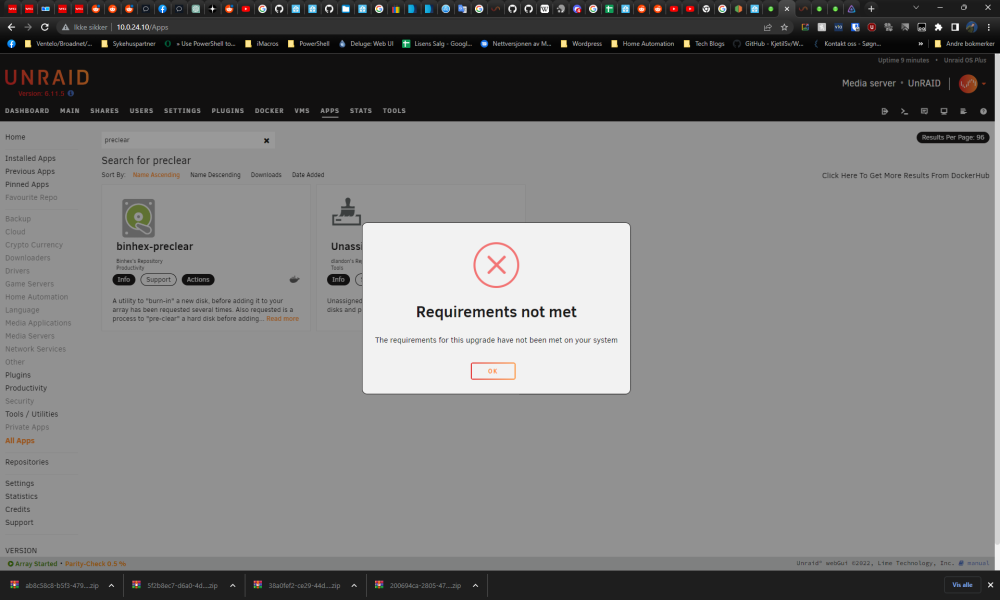Image resolution: width=1000 pixels, height=600 pixels.
Task: Select All Apps in sidebar
Action: (20, 441)
